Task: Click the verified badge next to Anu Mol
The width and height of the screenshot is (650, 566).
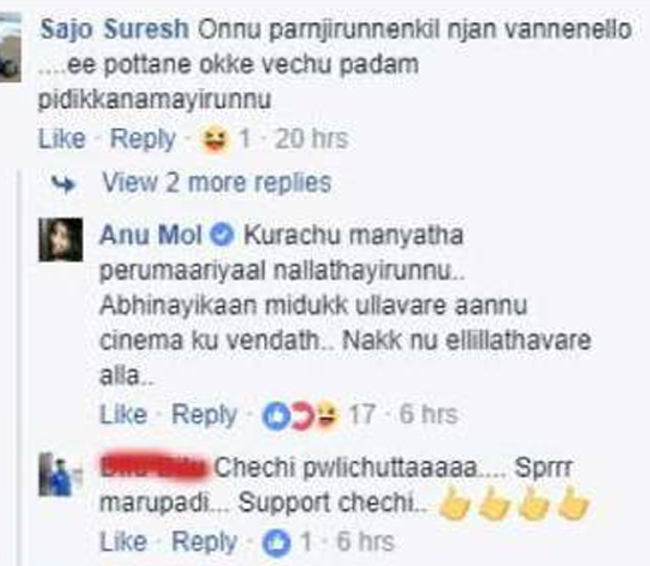Action: click(x=222, y=235)
